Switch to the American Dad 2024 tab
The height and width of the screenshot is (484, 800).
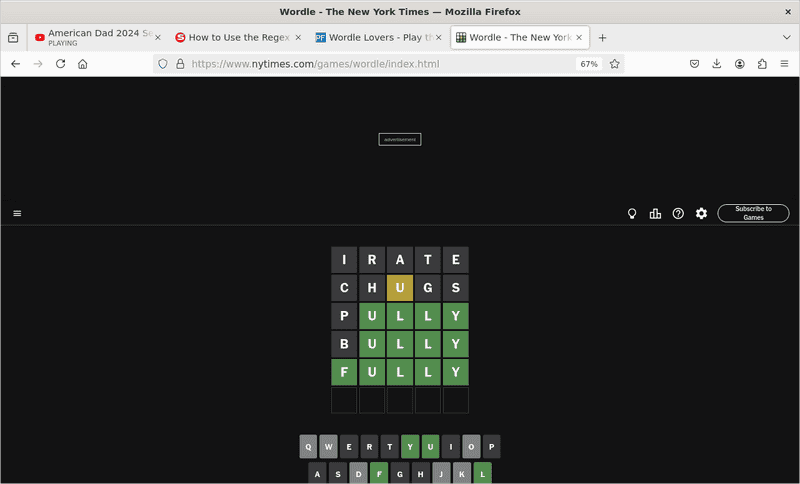pyautogui.click(x=98, y=38)
